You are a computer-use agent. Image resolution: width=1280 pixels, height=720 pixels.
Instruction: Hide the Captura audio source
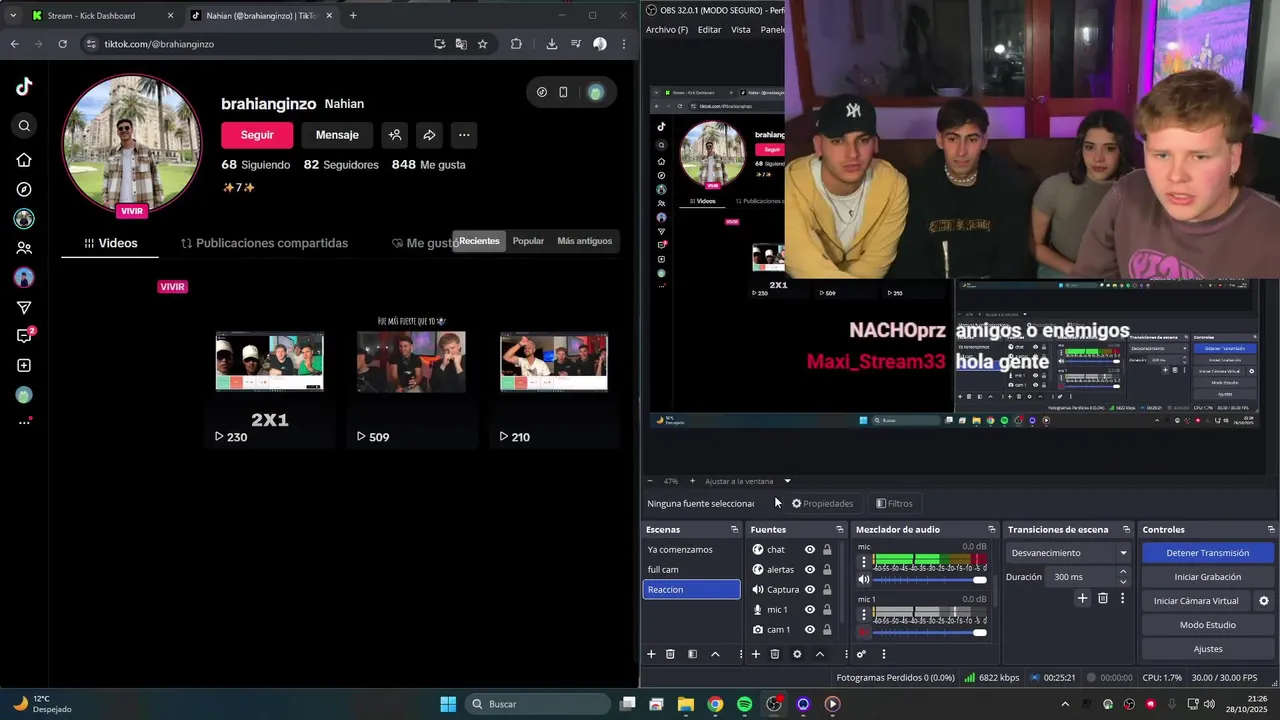[x=810, y=590]
